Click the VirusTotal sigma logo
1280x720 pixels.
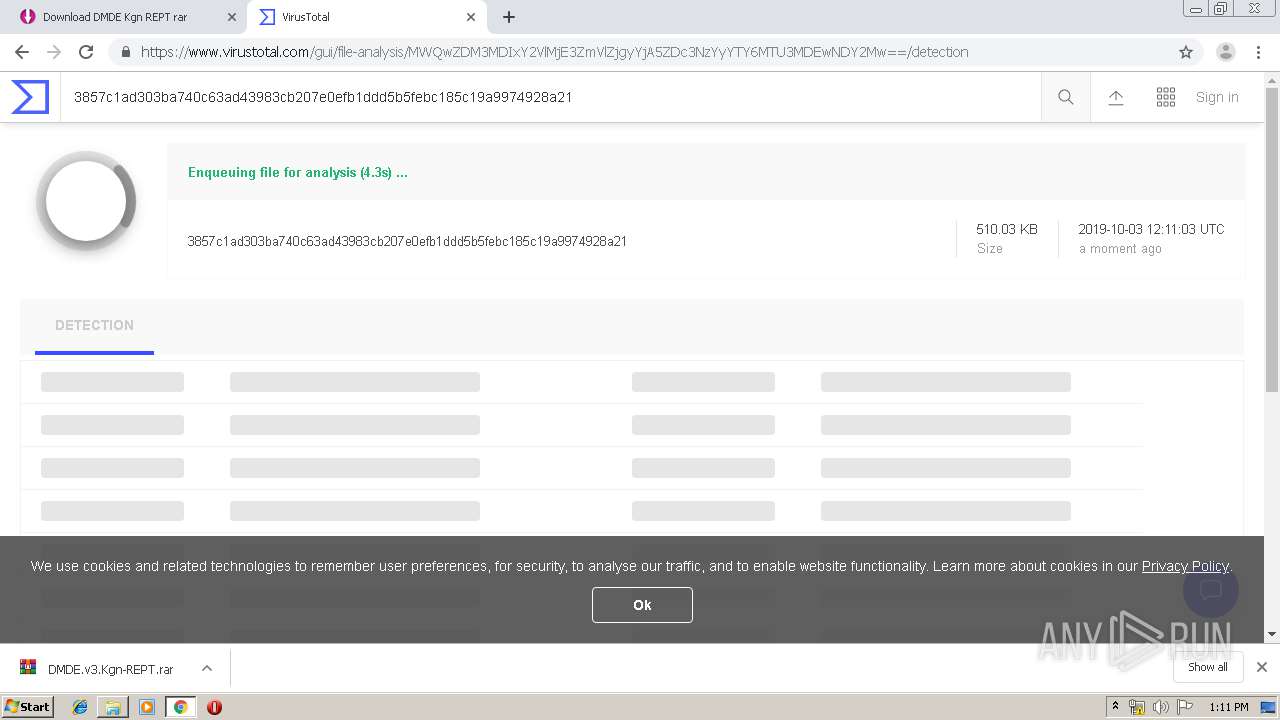30,97
